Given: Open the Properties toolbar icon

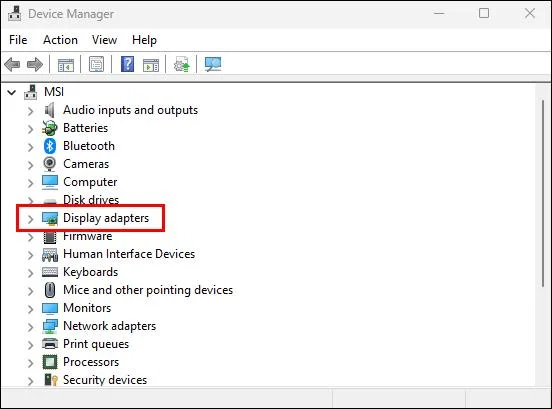Looking at the screenshot, I should click(96, 64).
